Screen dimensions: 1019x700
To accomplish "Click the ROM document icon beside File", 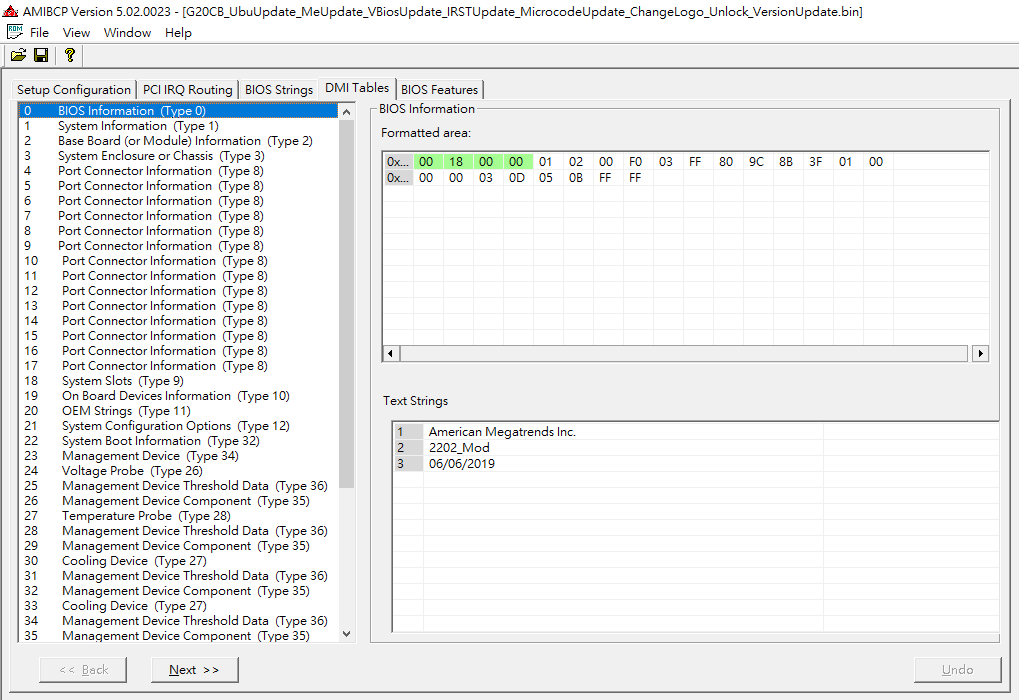I will tap(15, 32).
